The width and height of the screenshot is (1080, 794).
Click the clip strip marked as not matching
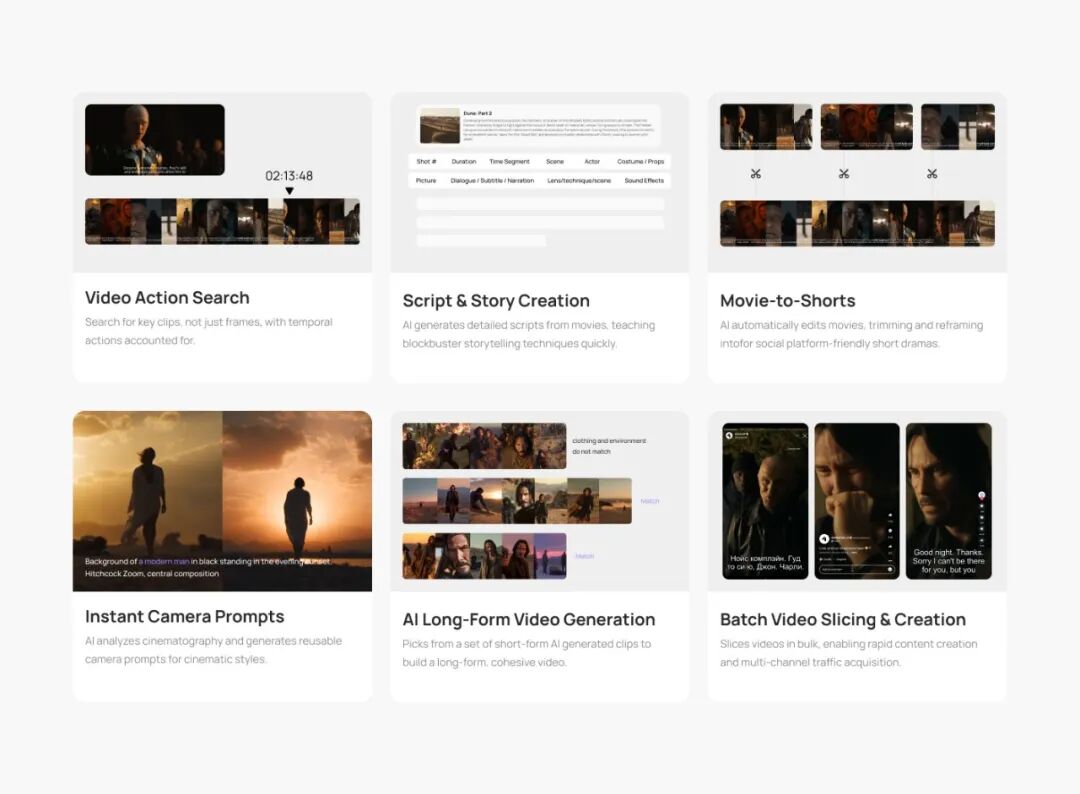[x=484, y=446]
